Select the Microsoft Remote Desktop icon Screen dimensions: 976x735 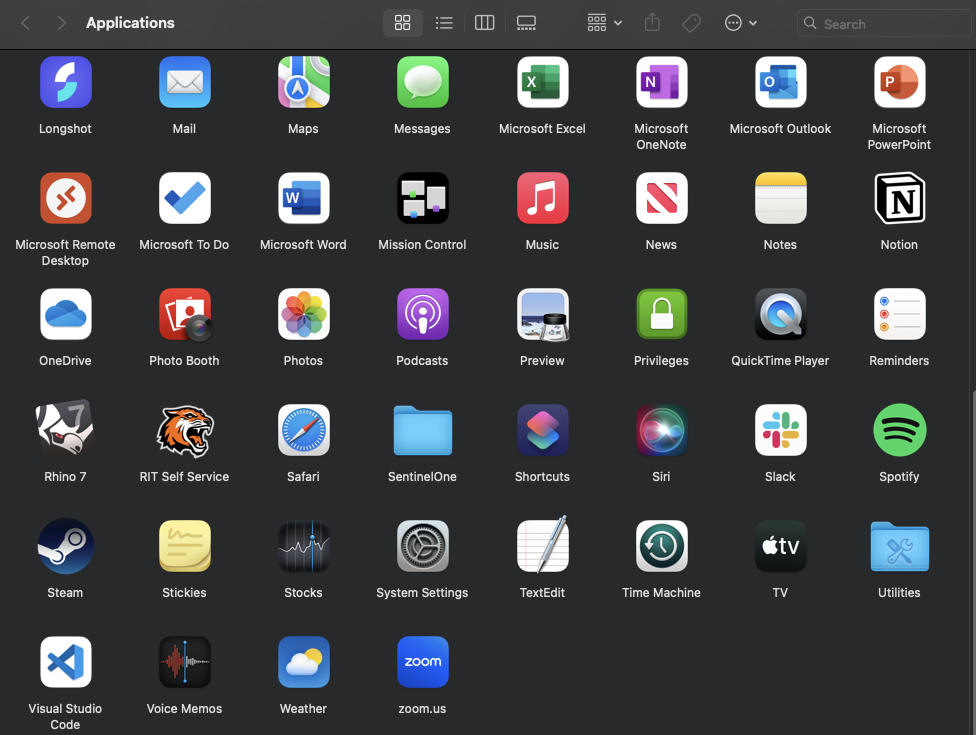(65, 198)
